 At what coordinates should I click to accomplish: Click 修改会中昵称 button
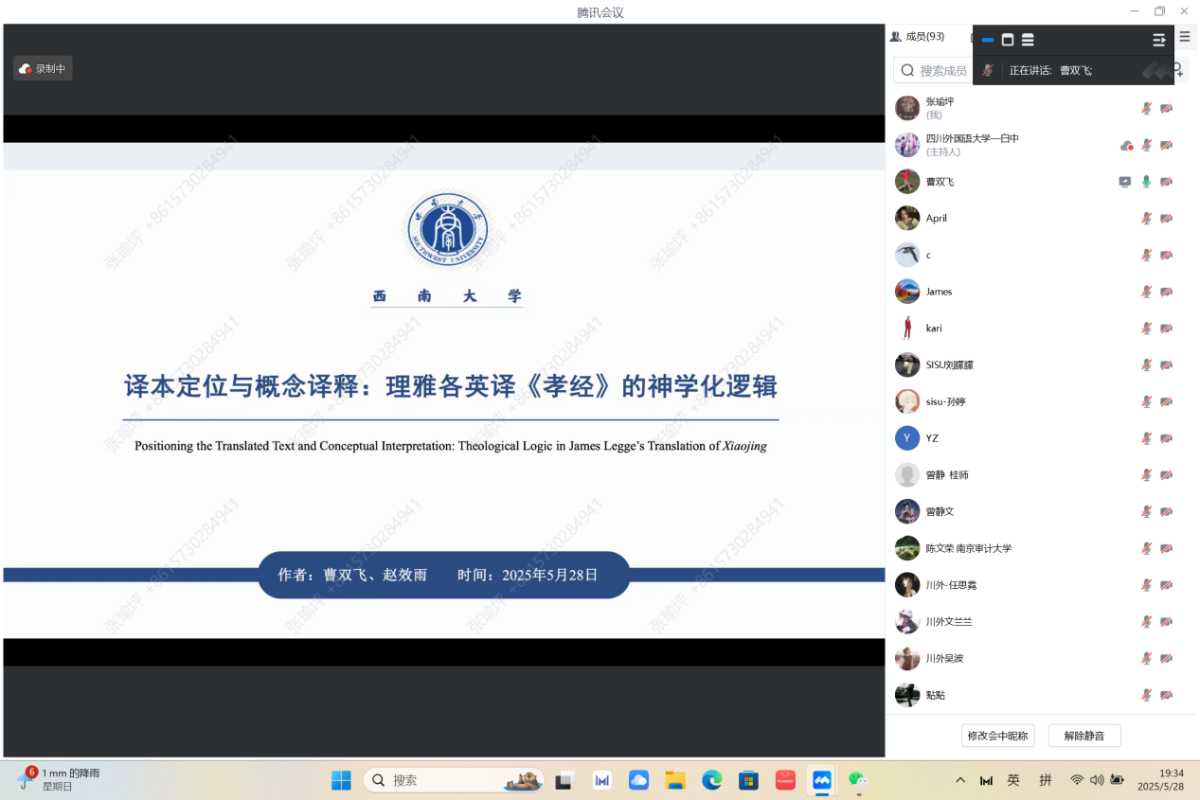click(997, 736)
